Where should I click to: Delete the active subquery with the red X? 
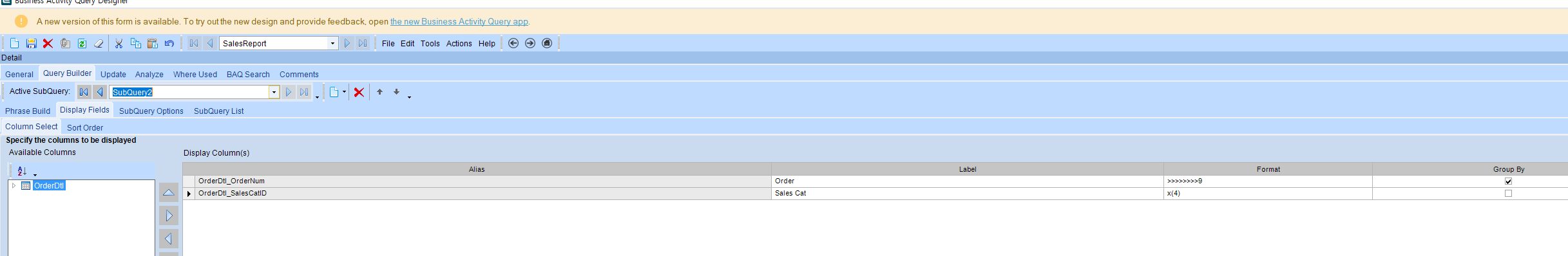[359, 92]
